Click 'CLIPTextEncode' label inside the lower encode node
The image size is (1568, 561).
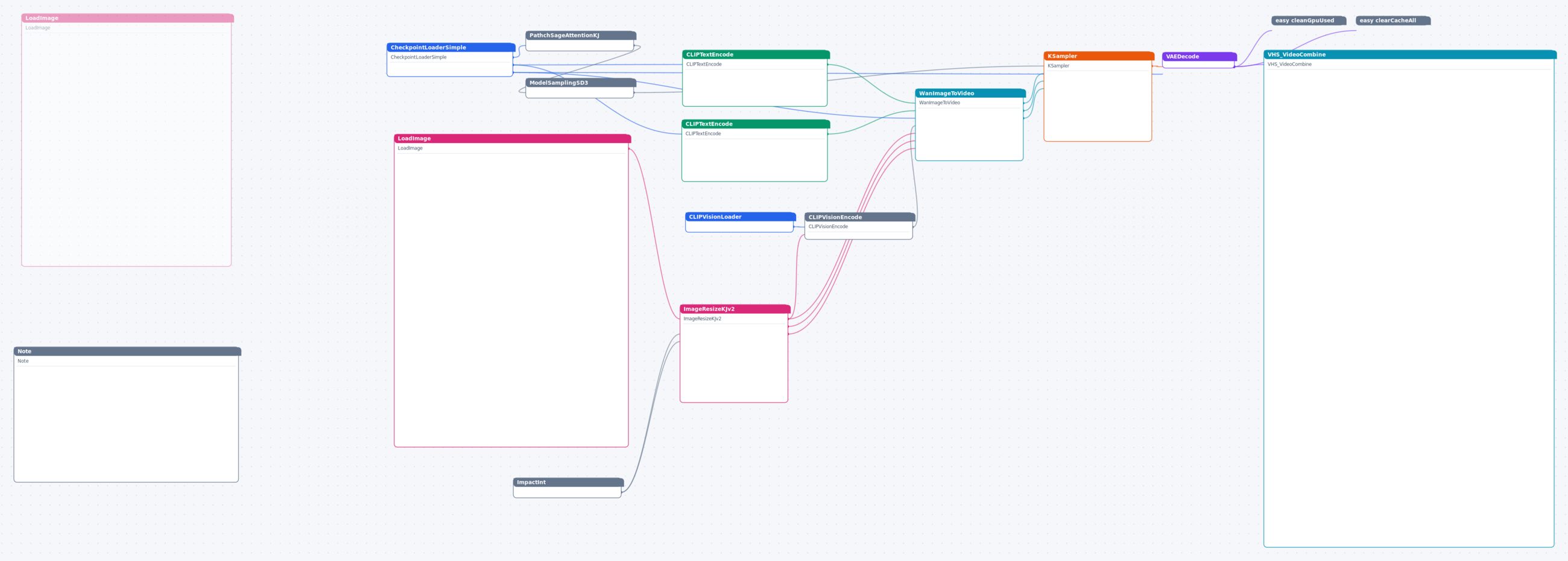coord(703,134)
